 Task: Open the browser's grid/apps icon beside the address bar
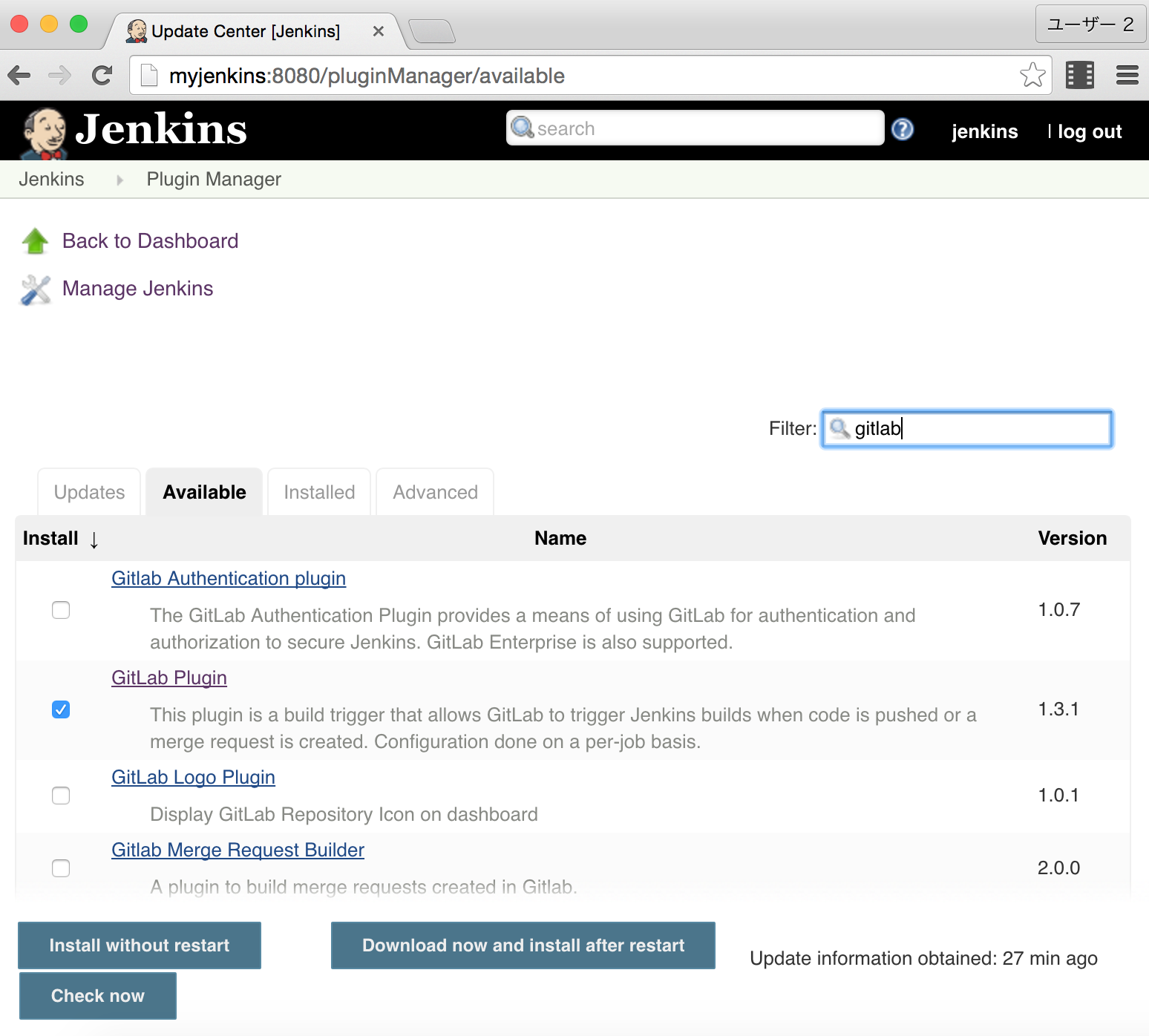1080,75
